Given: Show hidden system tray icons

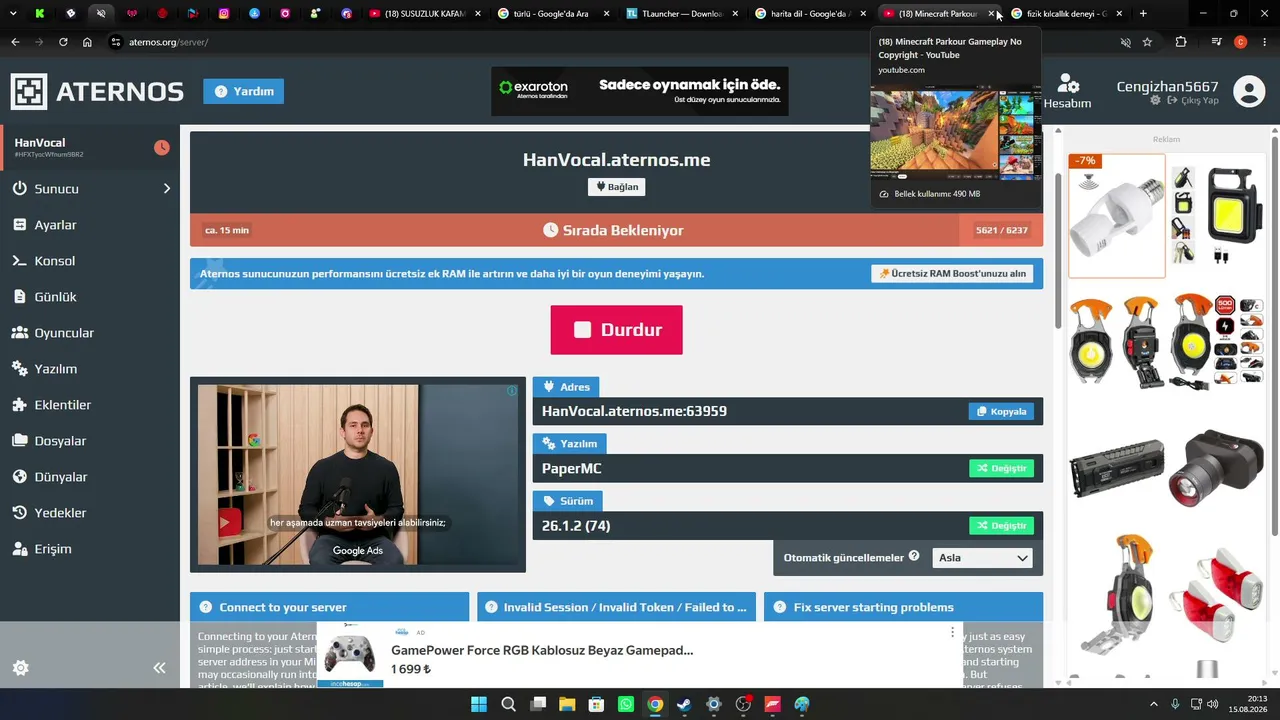Looking at the screenshot, I should coord(1153,704).
